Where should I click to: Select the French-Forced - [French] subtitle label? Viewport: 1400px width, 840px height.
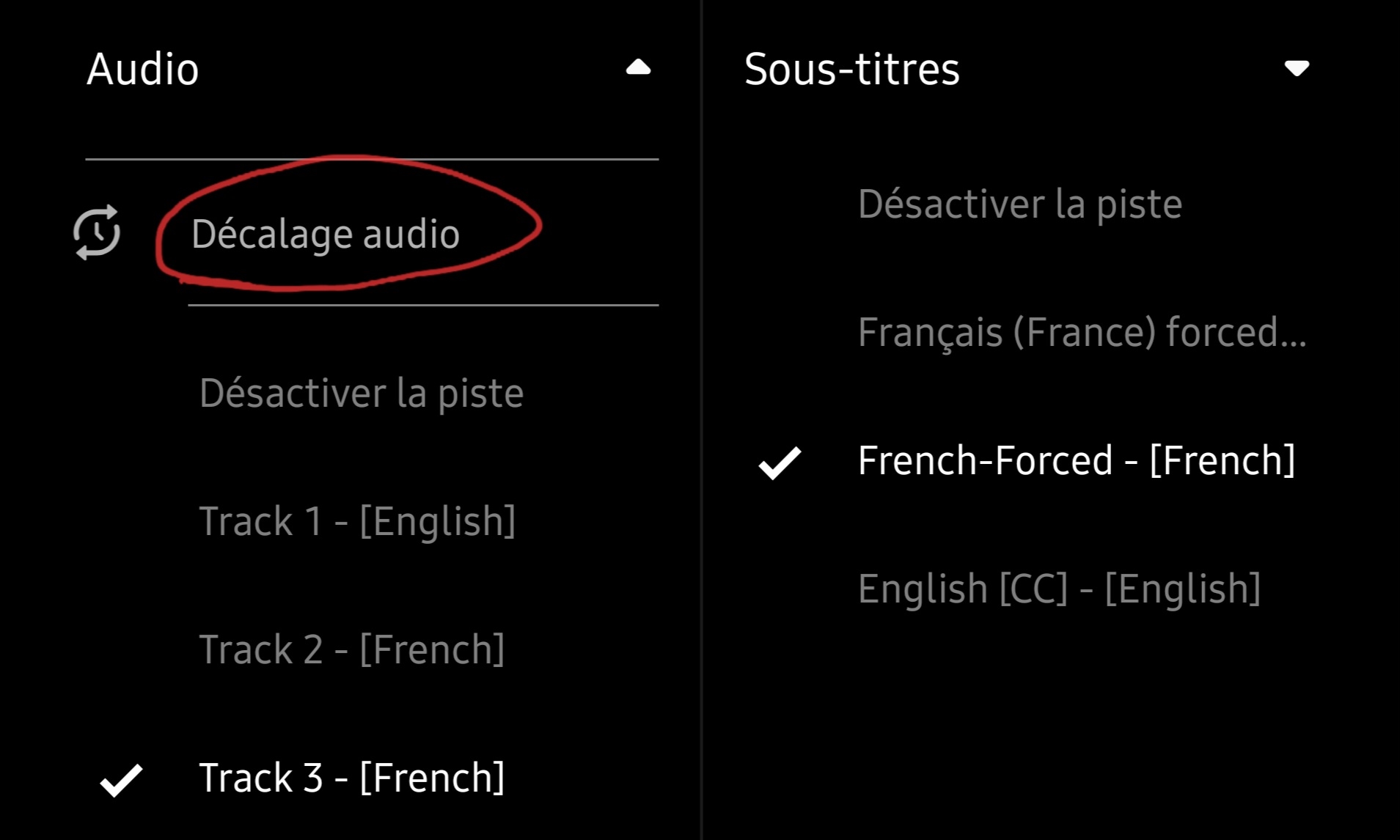(x=1077, y=460)
